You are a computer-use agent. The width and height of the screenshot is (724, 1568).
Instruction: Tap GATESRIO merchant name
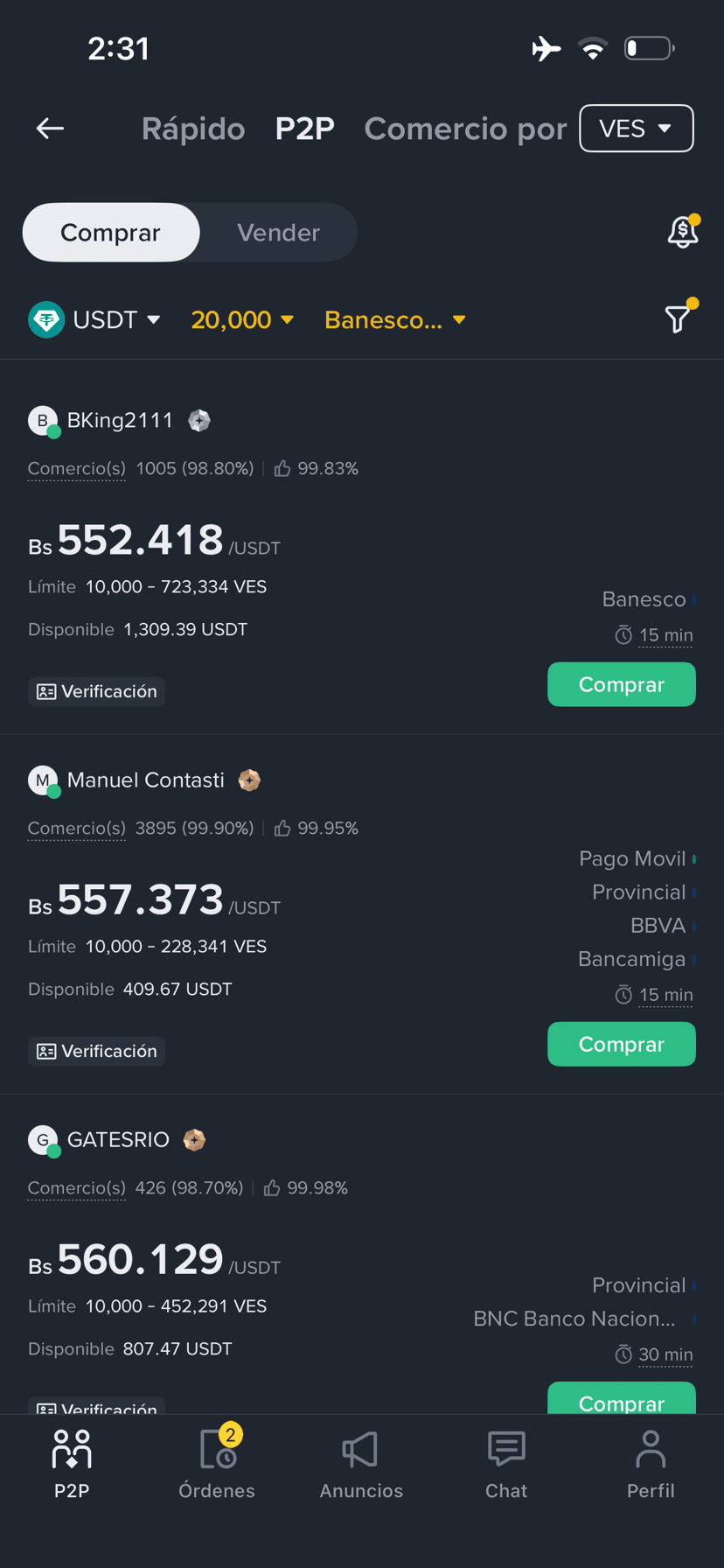[x=118, y=1140]
